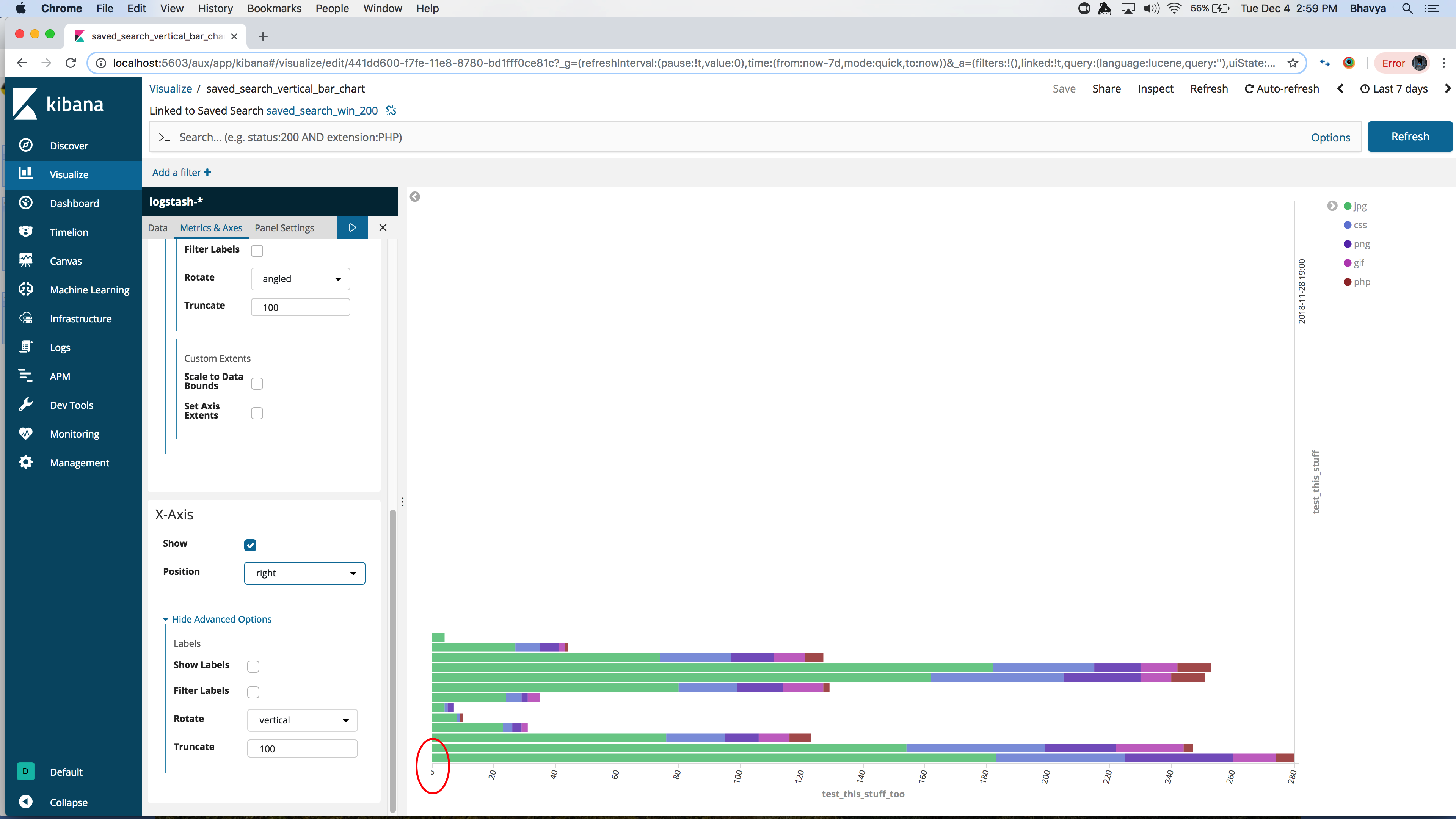1456x819 pixels.
Task: Discard changes with the X button
Action: tap(383, 228)
